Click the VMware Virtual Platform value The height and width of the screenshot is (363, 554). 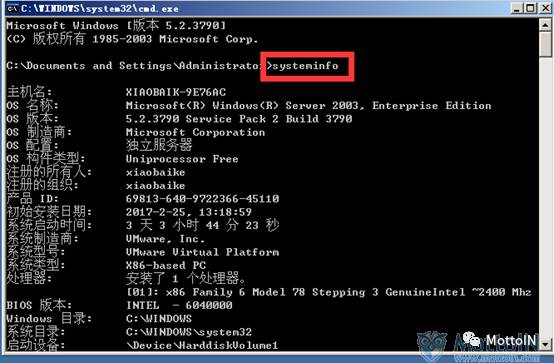[202, 252]
